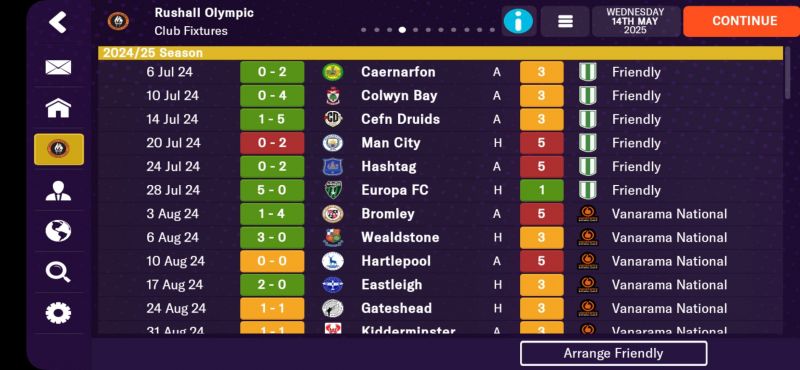Click the Arrange Friendly button
The image size is (800, 370).
[x=613, y=354]
